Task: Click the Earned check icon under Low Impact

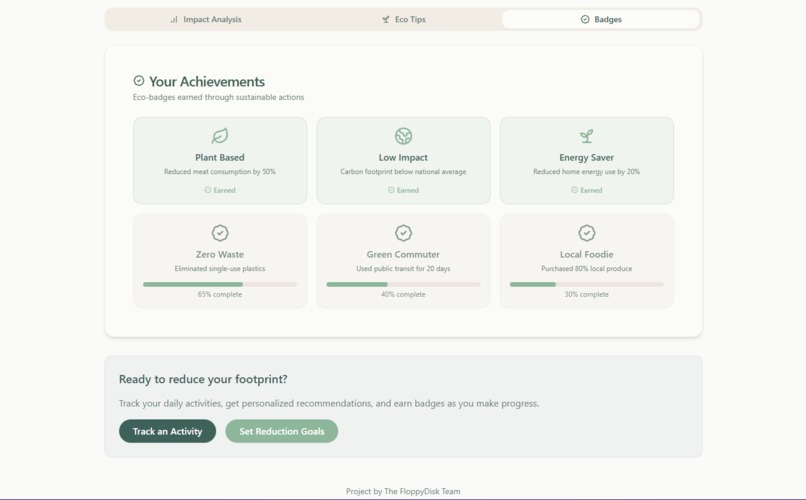Action: click(x=391, y=190)
